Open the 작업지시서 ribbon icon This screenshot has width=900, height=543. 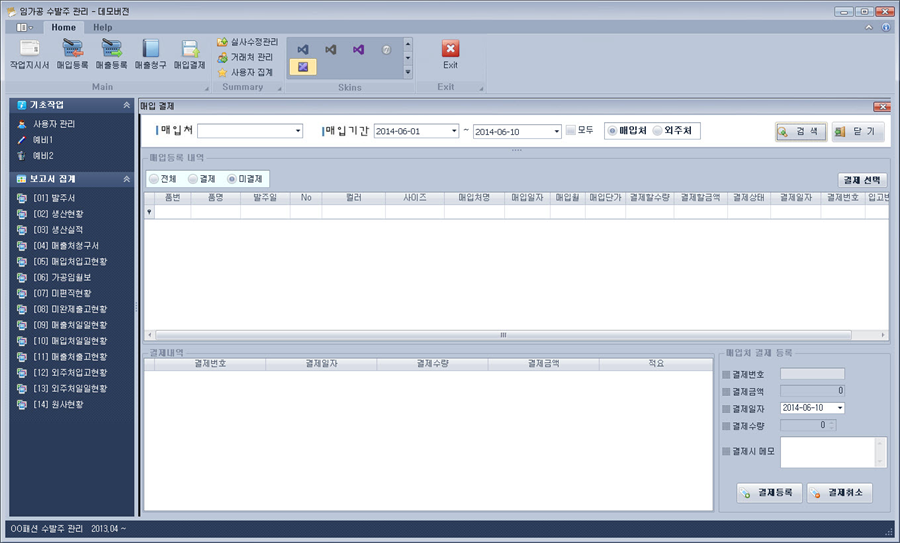[x=30, y=55]
